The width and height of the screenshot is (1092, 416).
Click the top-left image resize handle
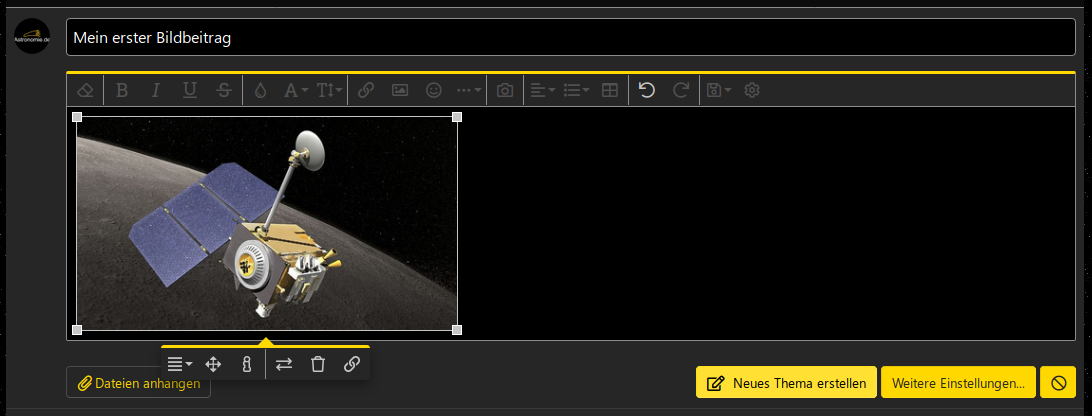[x=77, y=116]
